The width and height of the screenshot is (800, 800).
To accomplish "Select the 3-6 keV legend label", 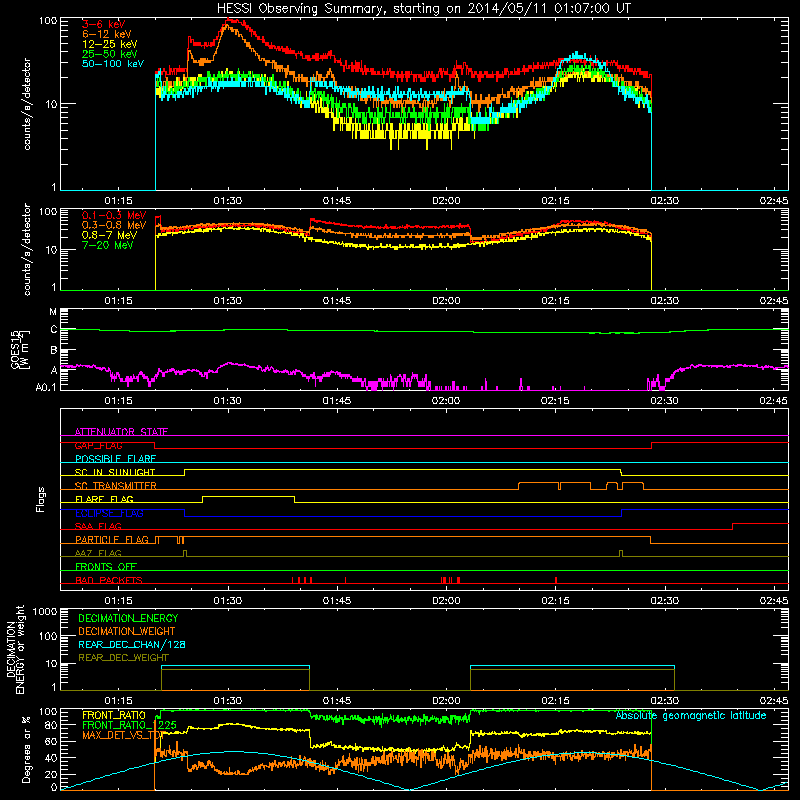I will coord(103,24).
